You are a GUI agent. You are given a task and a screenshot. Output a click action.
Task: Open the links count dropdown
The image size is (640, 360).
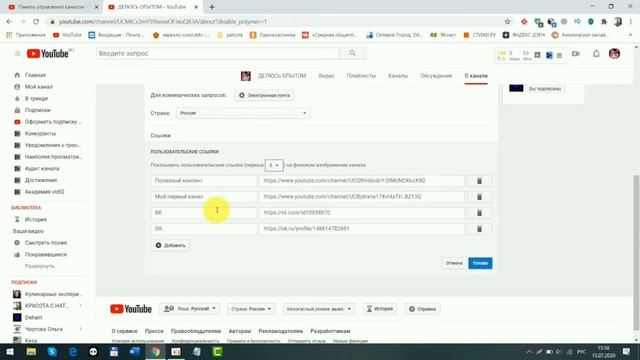(x=274, y=165)
